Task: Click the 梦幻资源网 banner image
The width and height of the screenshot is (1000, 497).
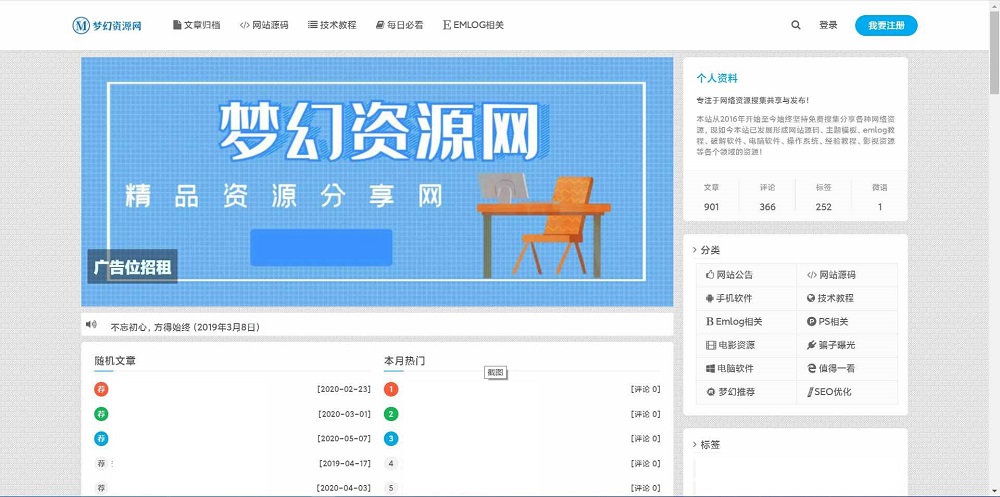Action: 377,182
